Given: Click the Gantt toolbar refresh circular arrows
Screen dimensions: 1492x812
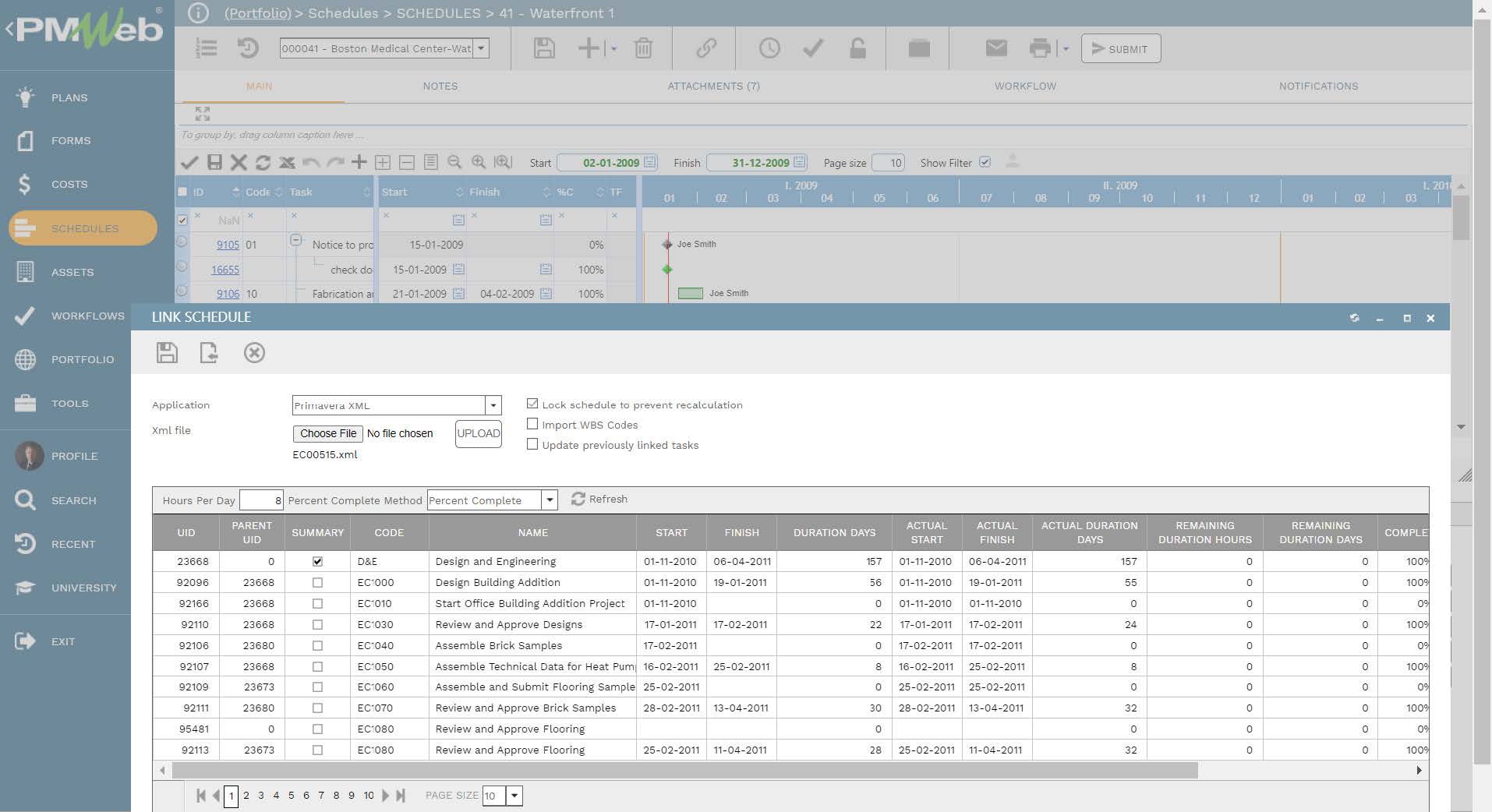Looking at the screenshot, I should [263, 162].
